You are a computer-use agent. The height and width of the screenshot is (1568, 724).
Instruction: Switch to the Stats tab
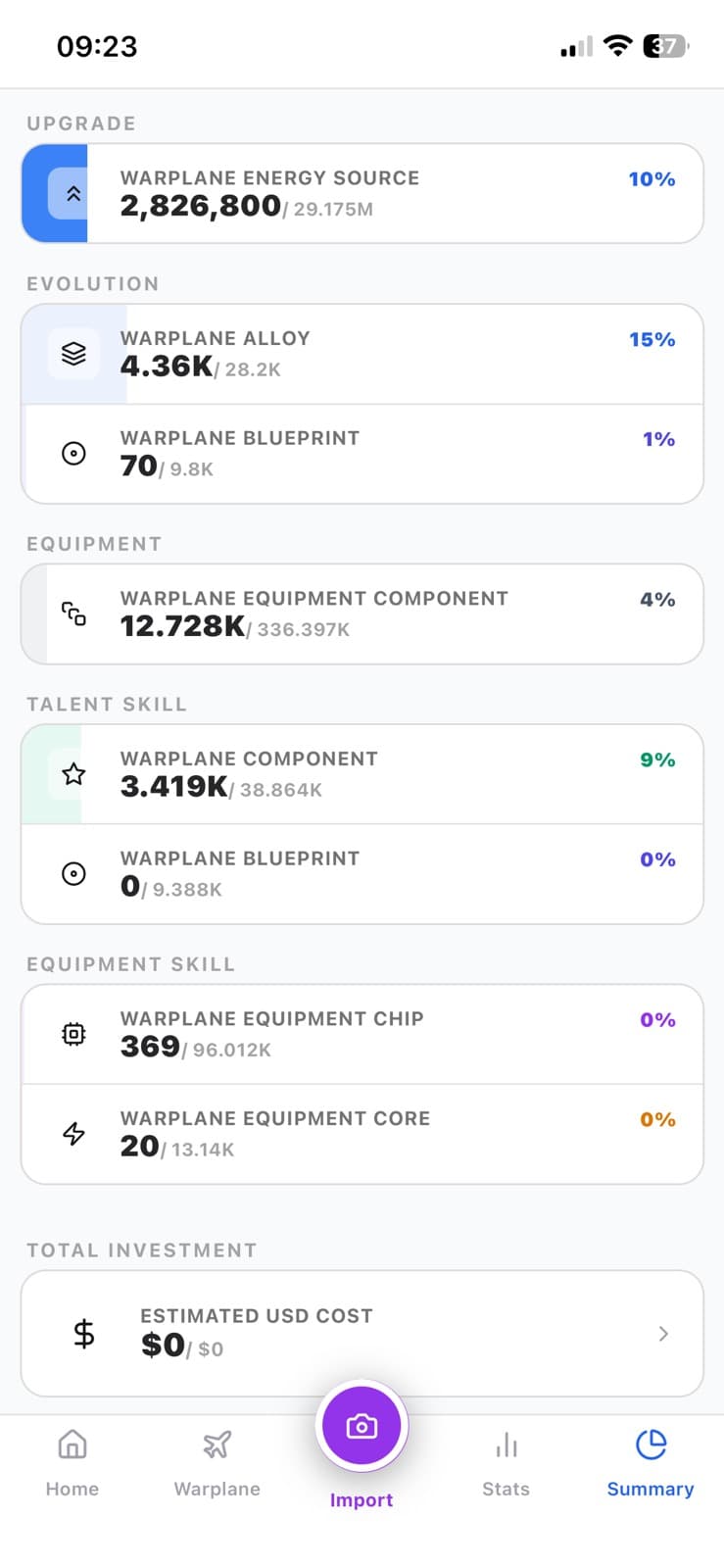[x=506, y=1460]
